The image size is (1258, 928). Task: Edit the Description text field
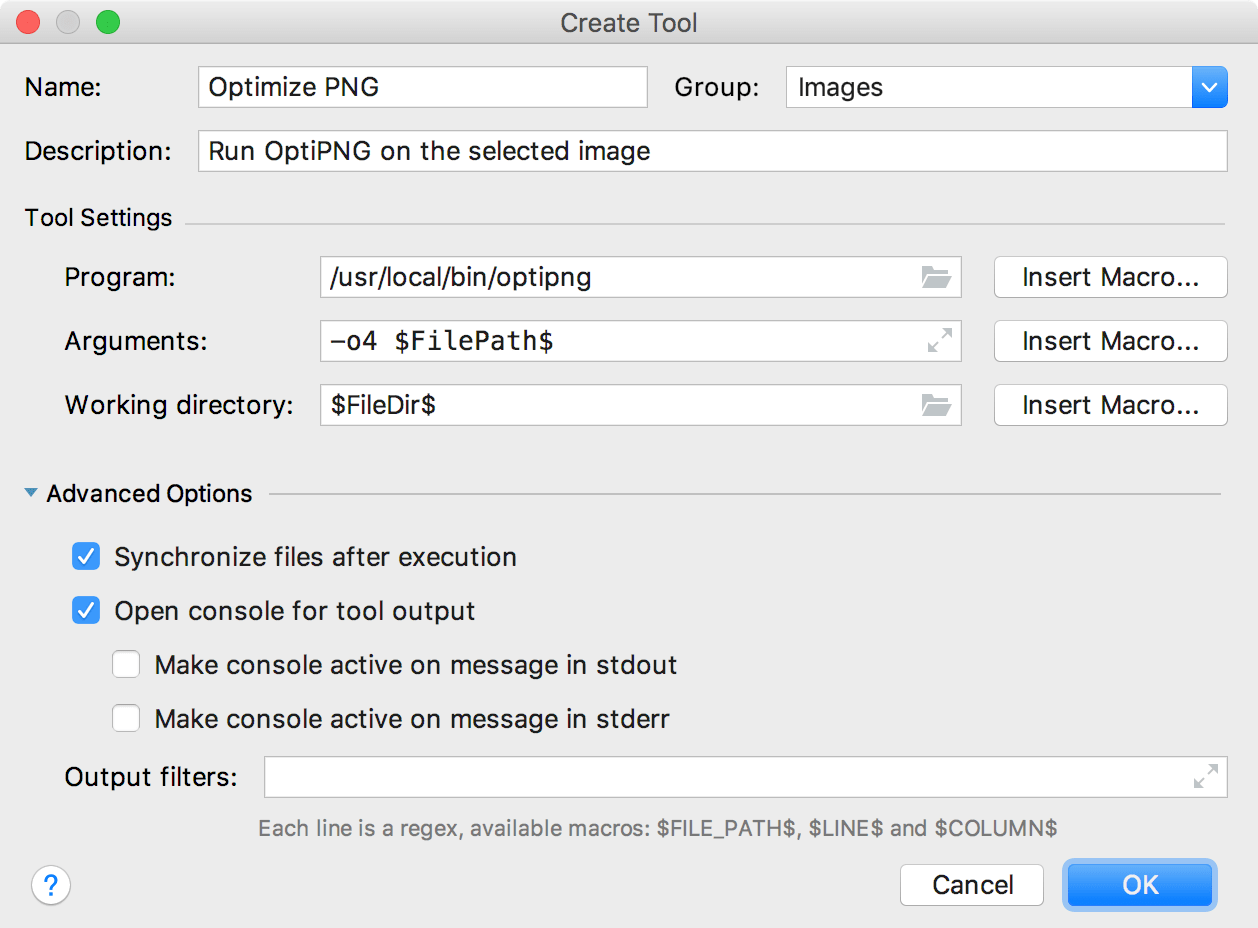pos(712,151)
